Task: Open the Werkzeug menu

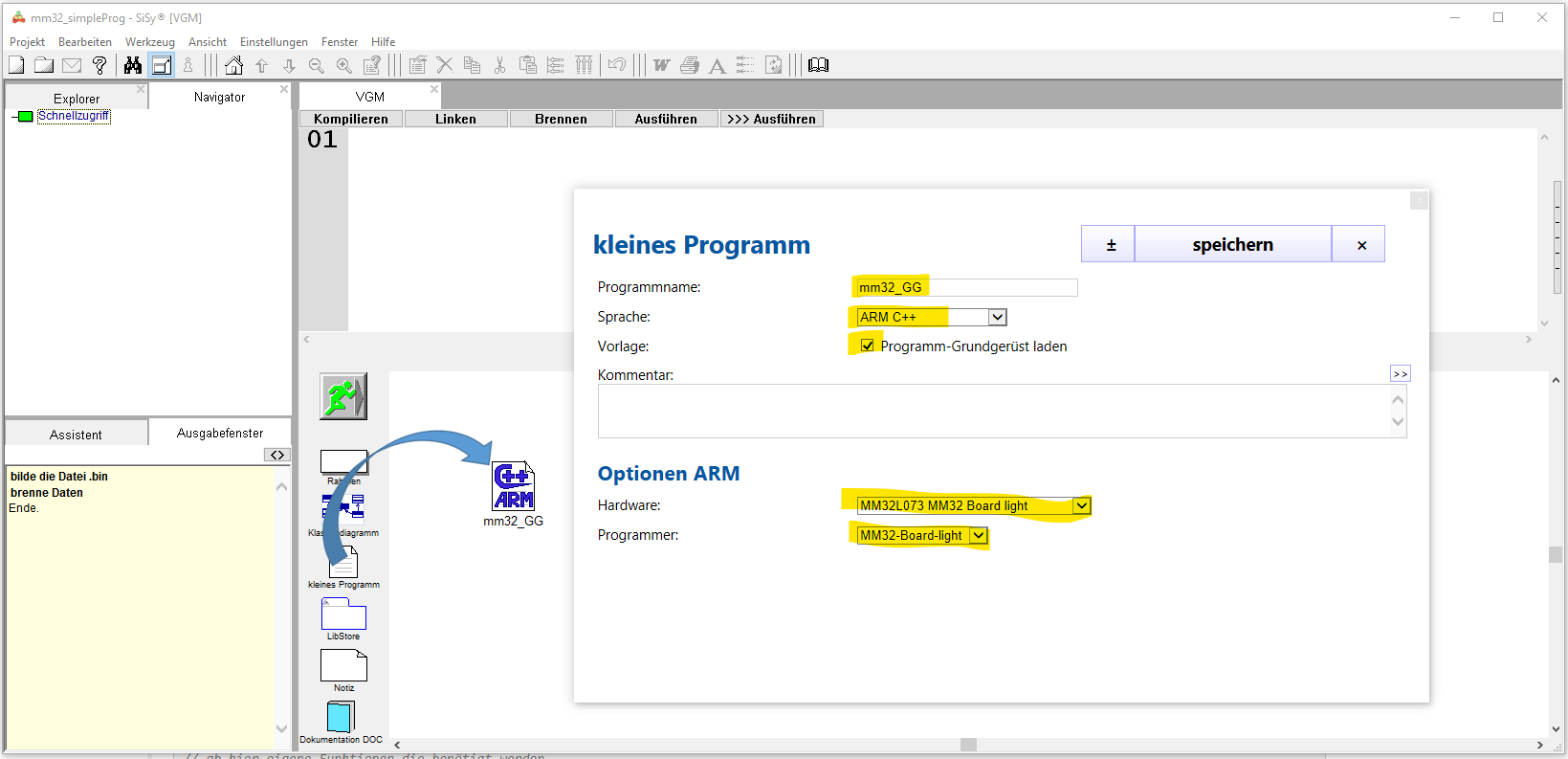Action: point(149,42)
